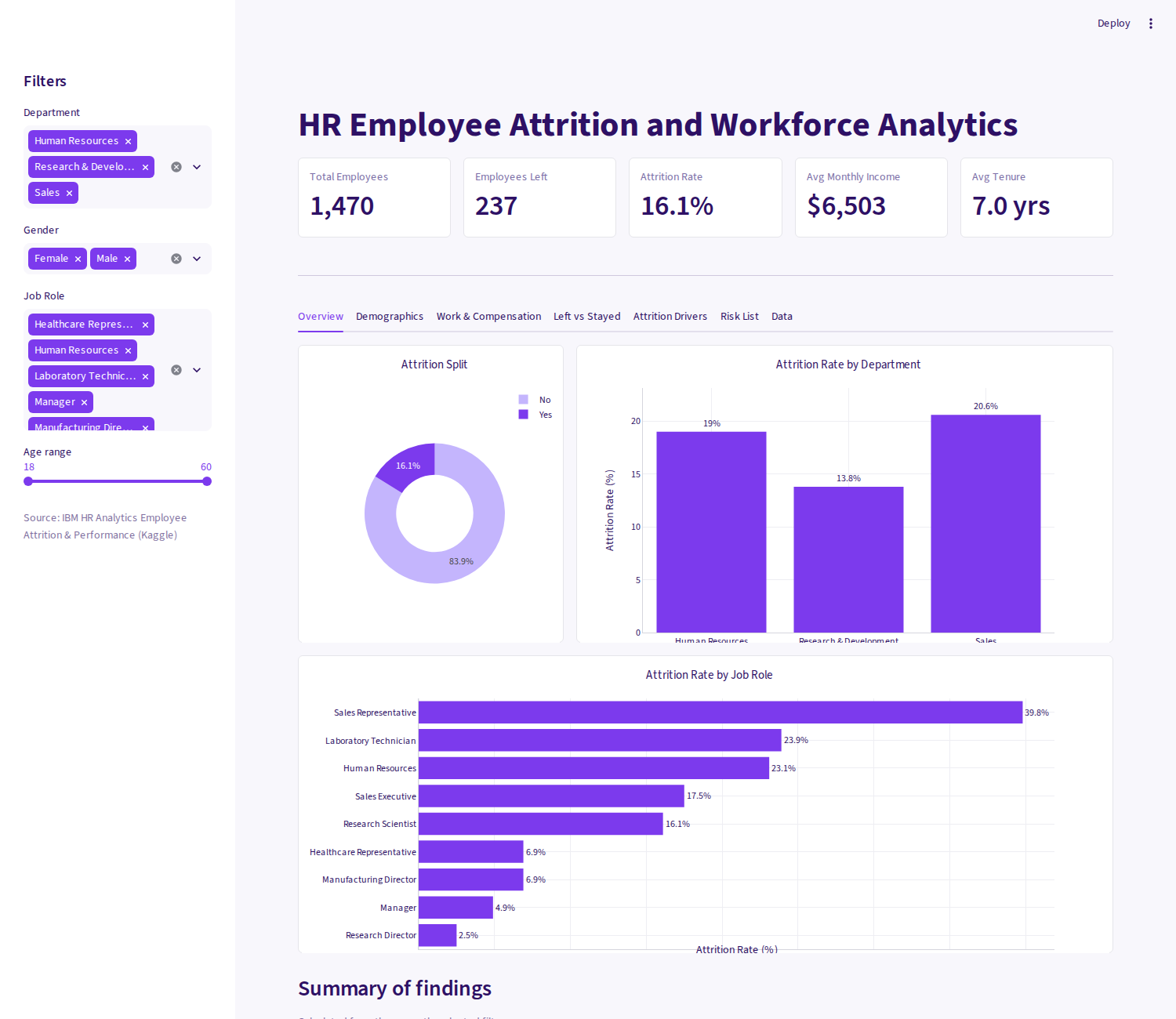The height and width of the screenshot is (1019, 1176).
Task: Expand the Department filter dropdown
Action: tap(197, 167)
